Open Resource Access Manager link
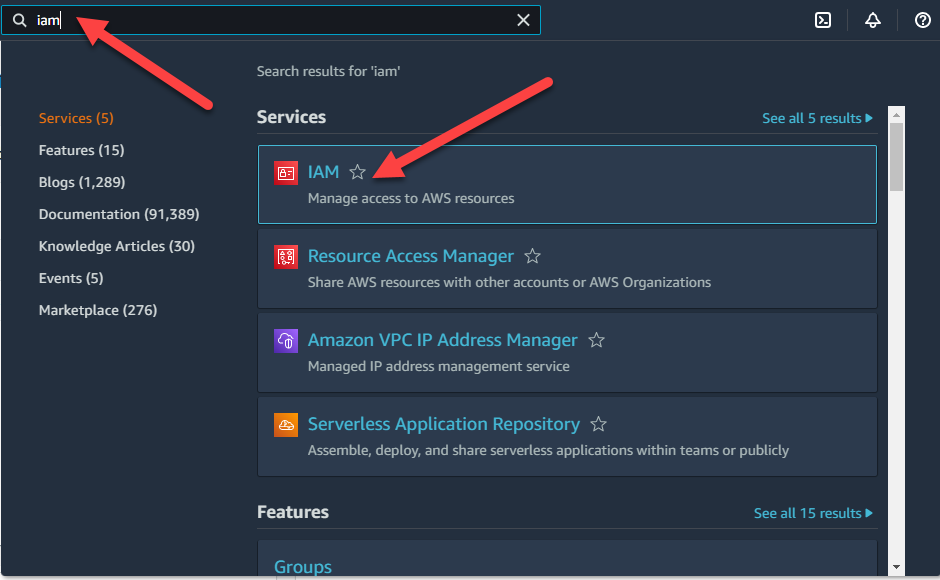Image resolution: width=940 pixels, height=580 pixels. click(411, 256)
